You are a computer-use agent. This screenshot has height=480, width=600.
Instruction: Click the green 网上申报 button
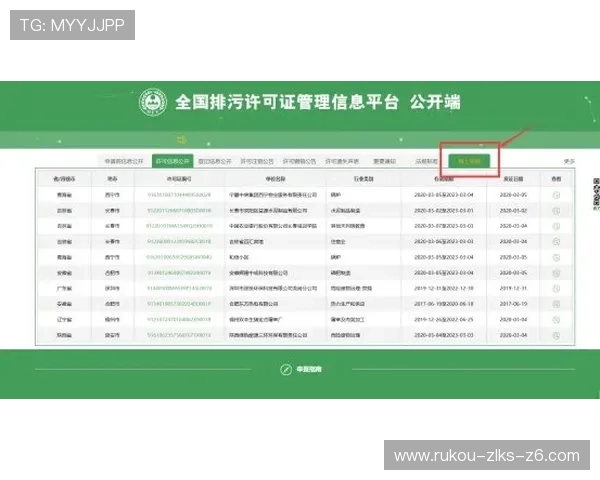click(x=469, y=161)
